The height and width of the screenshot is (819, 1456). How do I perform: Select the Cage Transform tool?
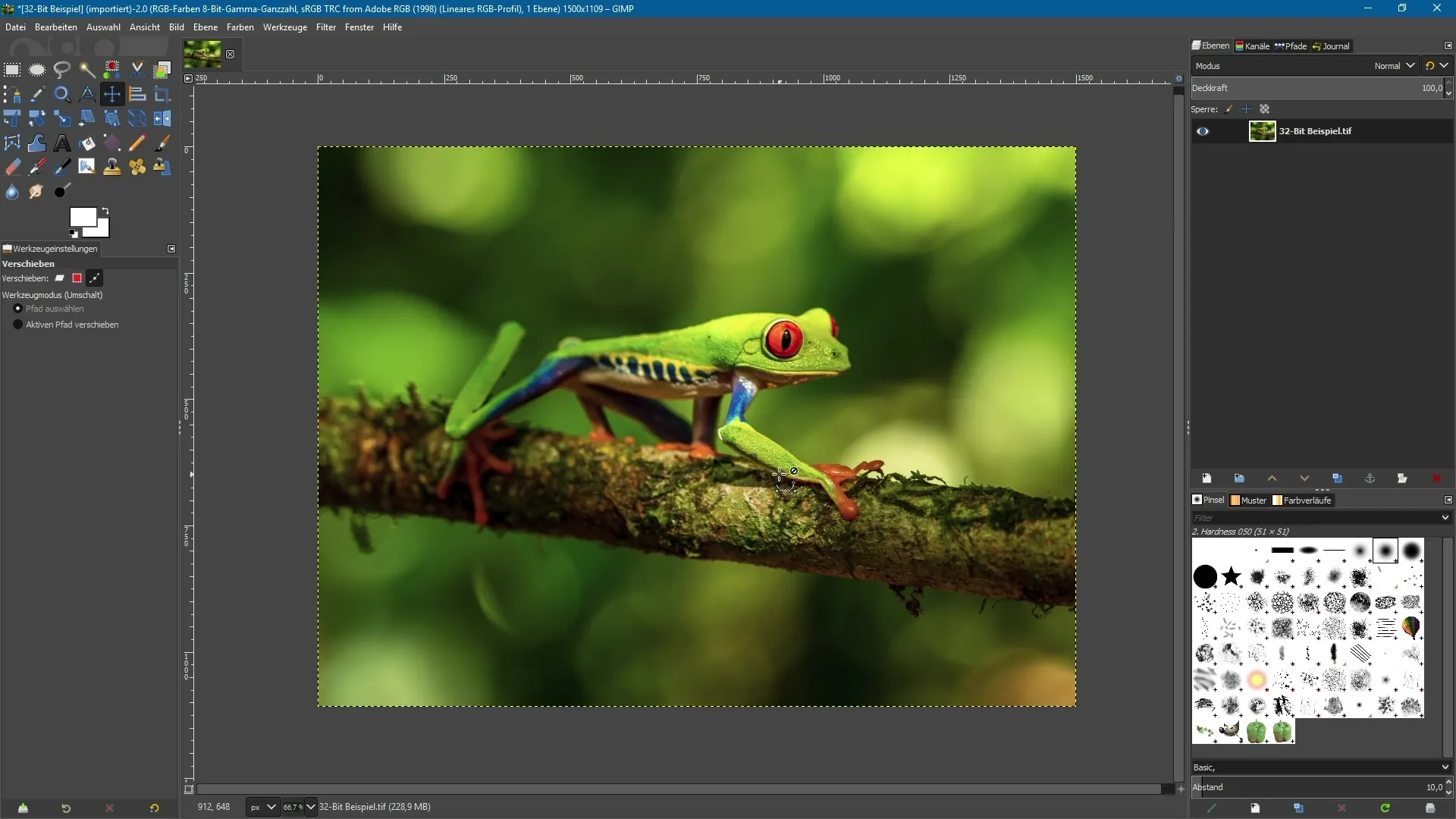point(12,143)
